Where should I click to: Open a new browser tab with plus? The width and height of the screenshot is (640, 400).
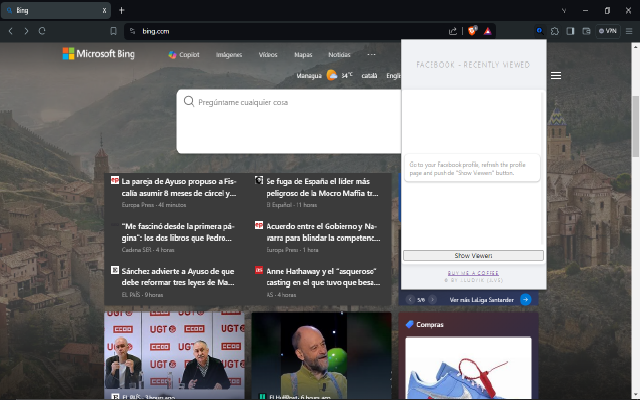click(x=122, y=10)
